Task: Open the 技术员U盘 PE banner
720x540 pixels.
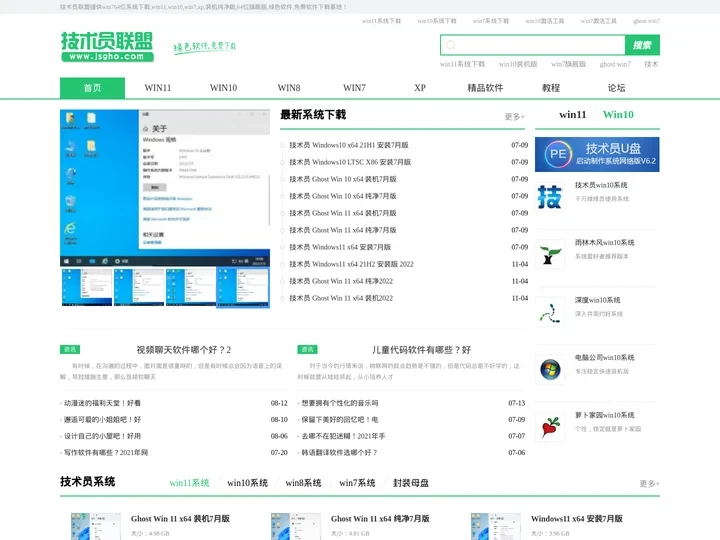Action: 597,154
